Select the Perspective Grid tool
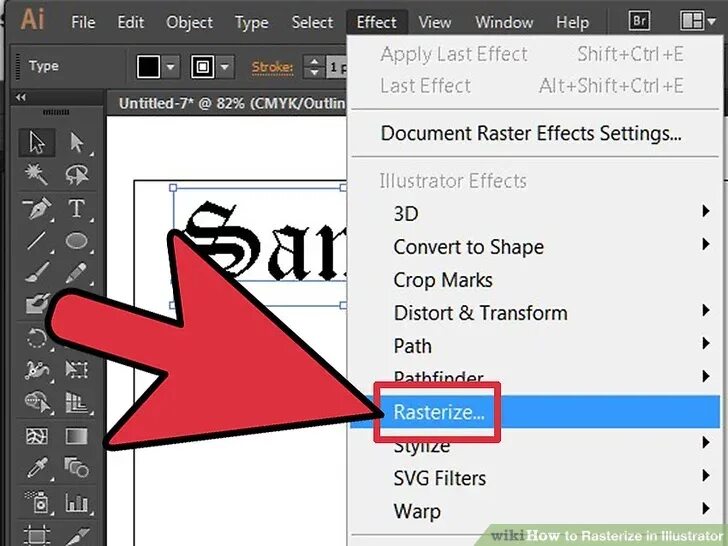Image resolution: width=728 pixels, height=546 pixels. [76, 402]
